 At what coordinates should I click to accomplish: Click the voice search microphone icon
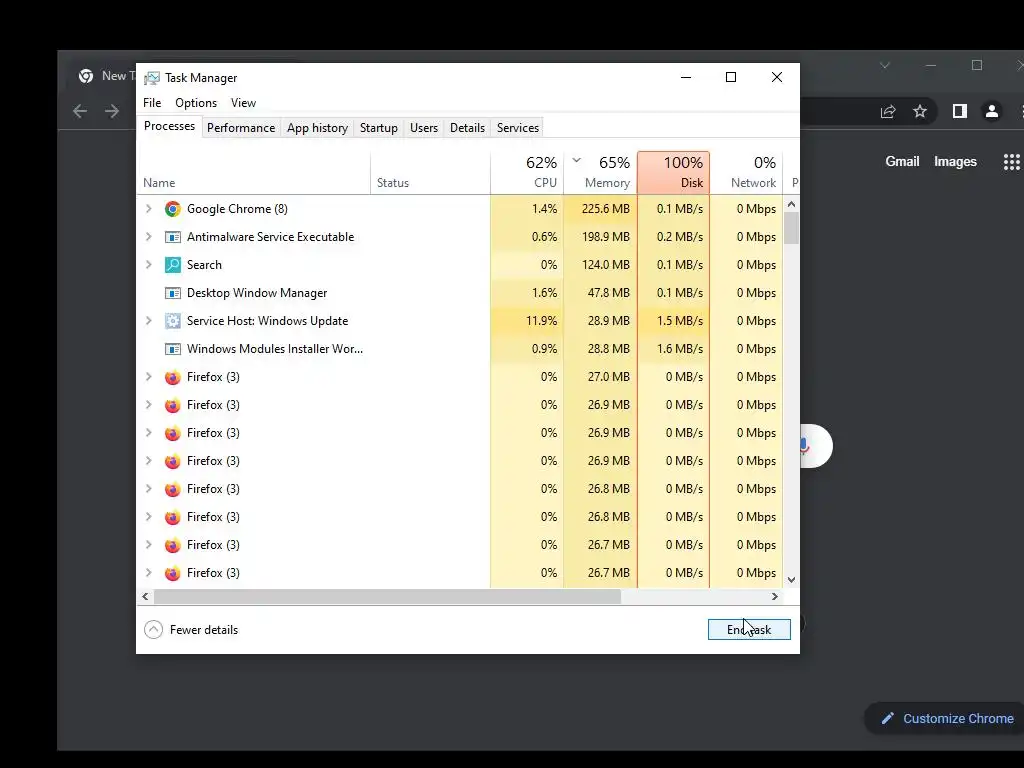(805, 446)
